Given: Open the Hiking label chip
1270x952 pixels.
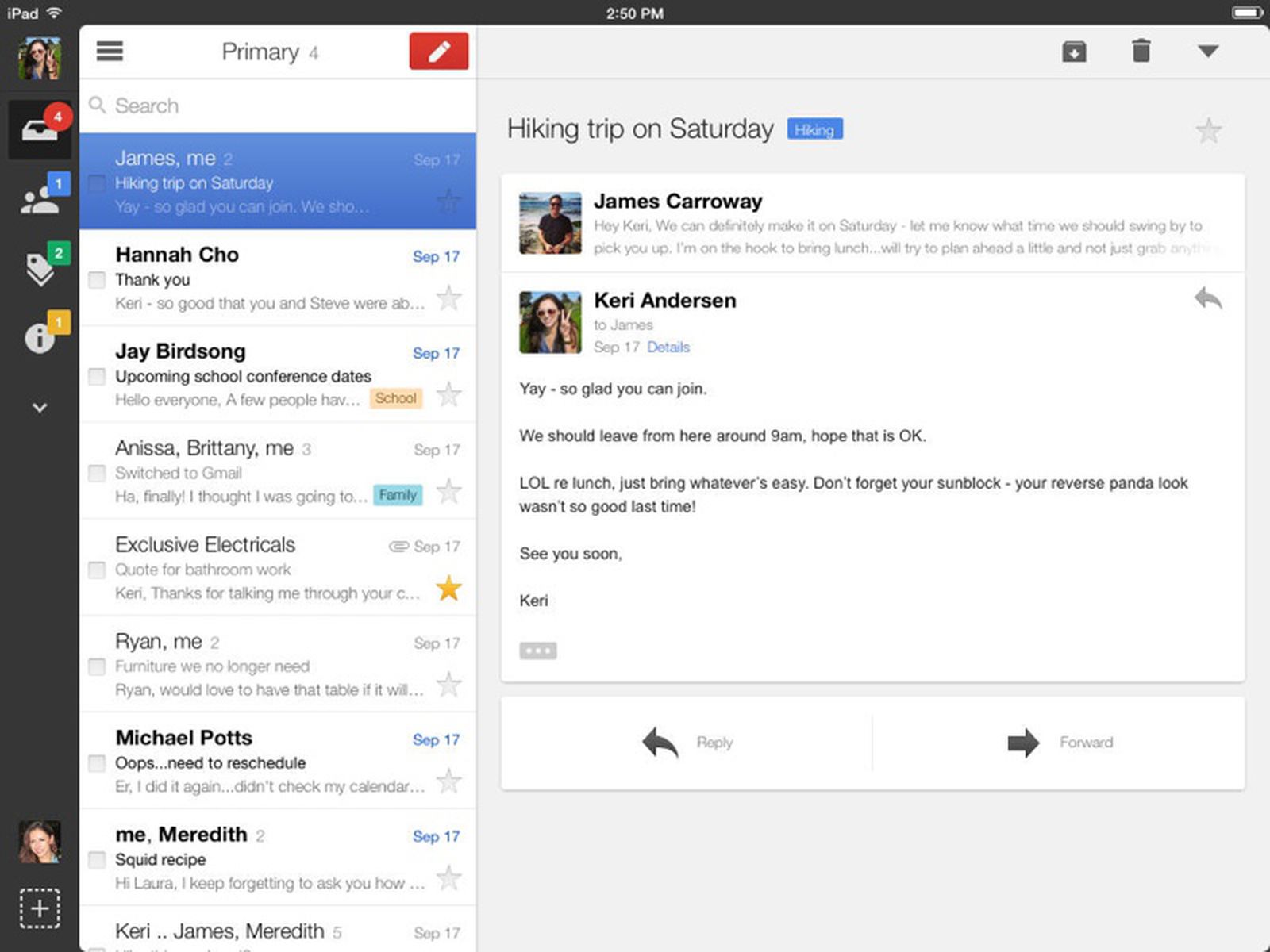Looking at the screenshot, I should (814, 129).
